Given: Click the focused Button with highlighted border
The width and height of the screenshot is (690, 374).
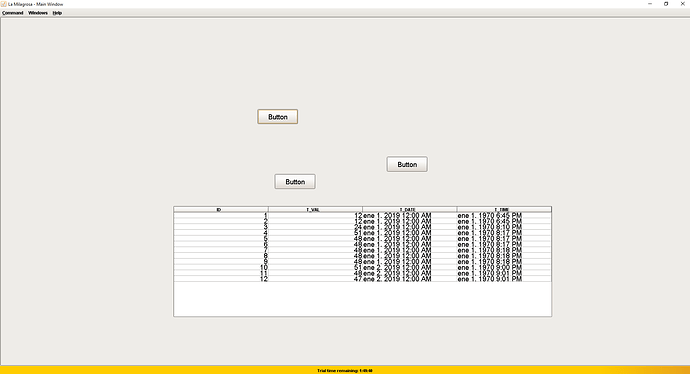Looking at the screenshot, I should (x=278, y=117).
